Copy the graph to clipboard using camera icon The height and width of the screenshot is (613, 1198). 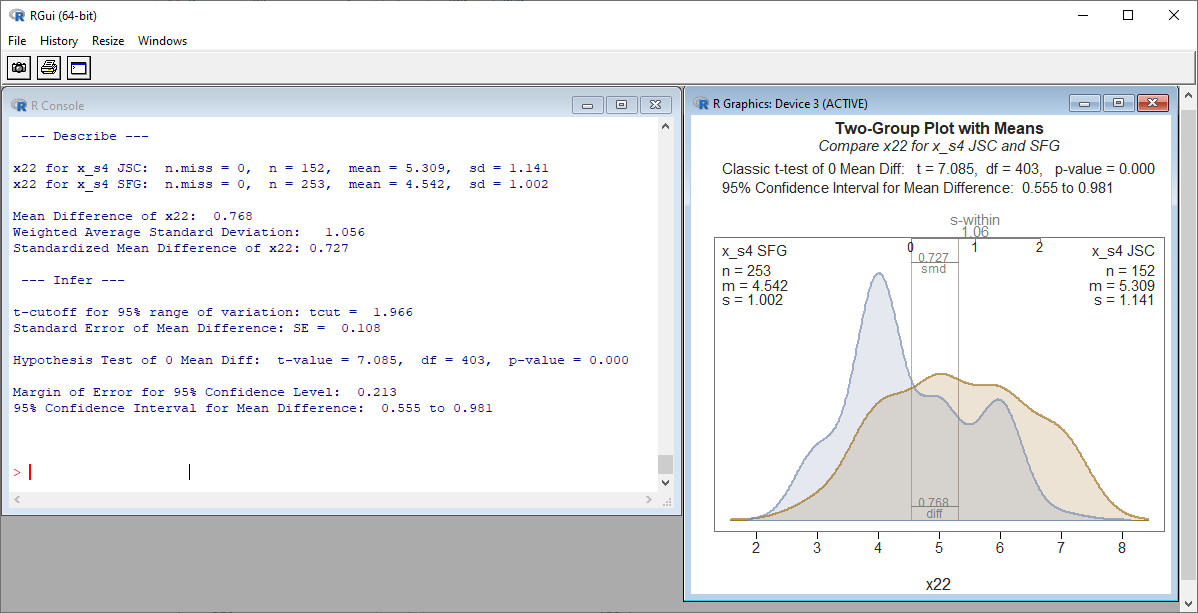coord(18,67)
